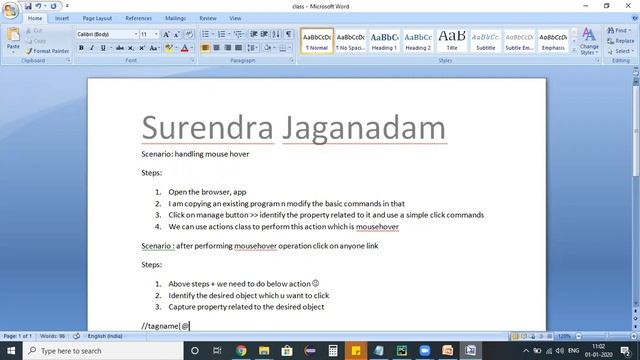Viewport: 640px width, 360px height.
Task: Save document from Quick Access Toolbar
Action: click(x=28, y=6)
